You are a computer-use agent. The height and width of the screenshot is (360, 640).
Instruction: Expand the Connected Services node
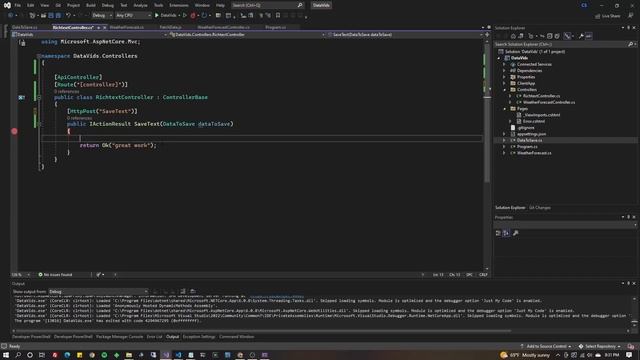click(x=504, y=64)
